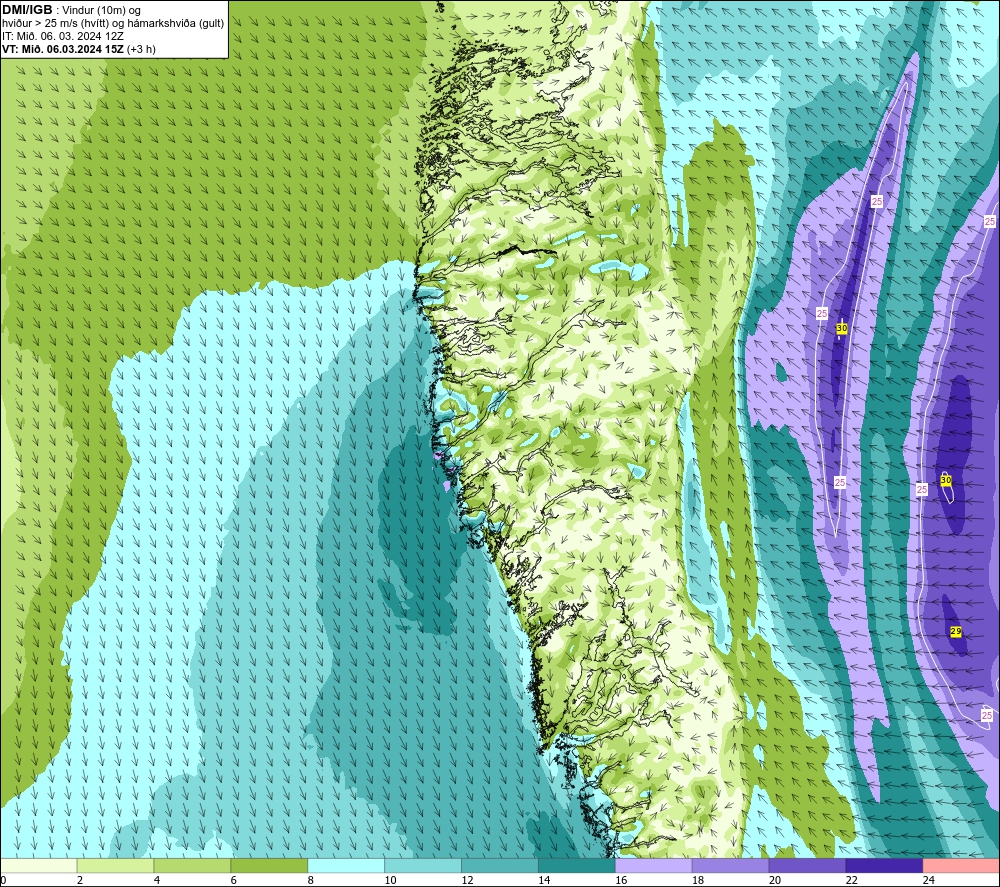This screenshot has width=1000, height=887.
Task: Pick the 10–12 m/s turquoise legend swatch
Action: point(423,866)
